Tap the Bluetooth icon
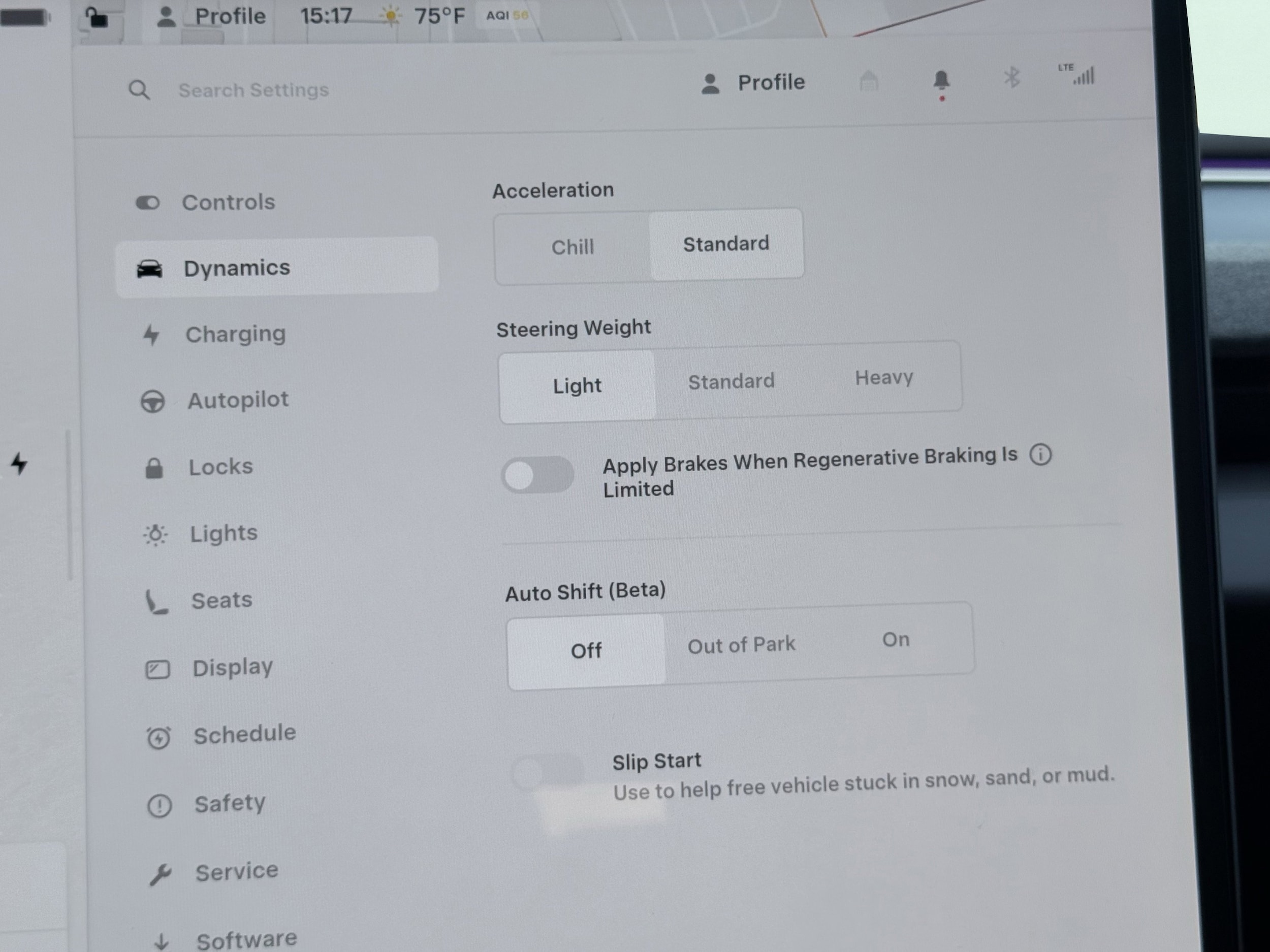1270x952 pixels. [1011, 78]
